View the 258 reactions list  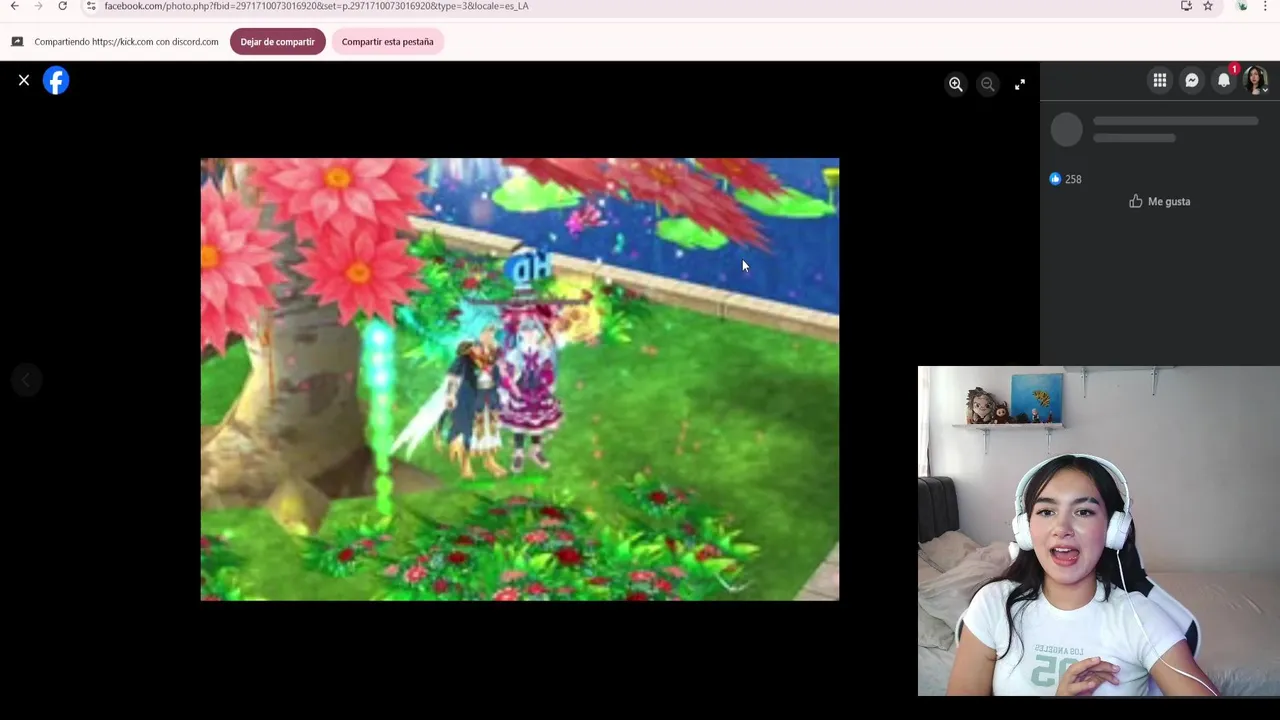click(1066, 179)
